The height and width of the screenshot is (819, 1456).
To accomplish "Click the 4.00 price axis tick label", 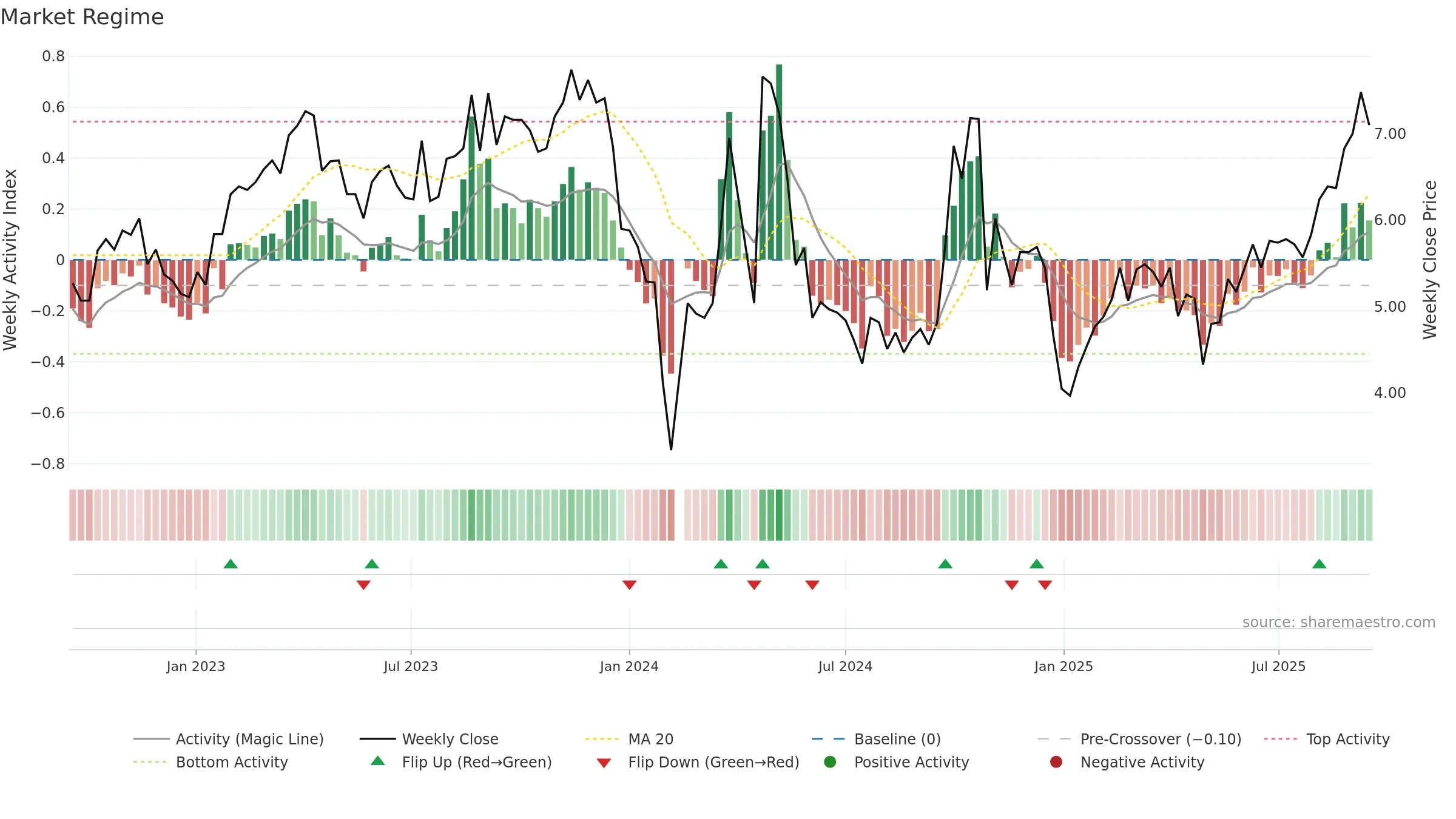I will pyautogui.click(x=1390, y=393).
